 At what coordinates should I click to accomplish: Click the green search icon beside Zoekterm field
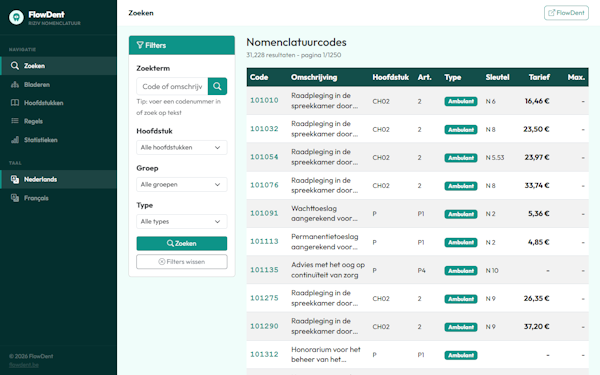(x=217, y=86)
